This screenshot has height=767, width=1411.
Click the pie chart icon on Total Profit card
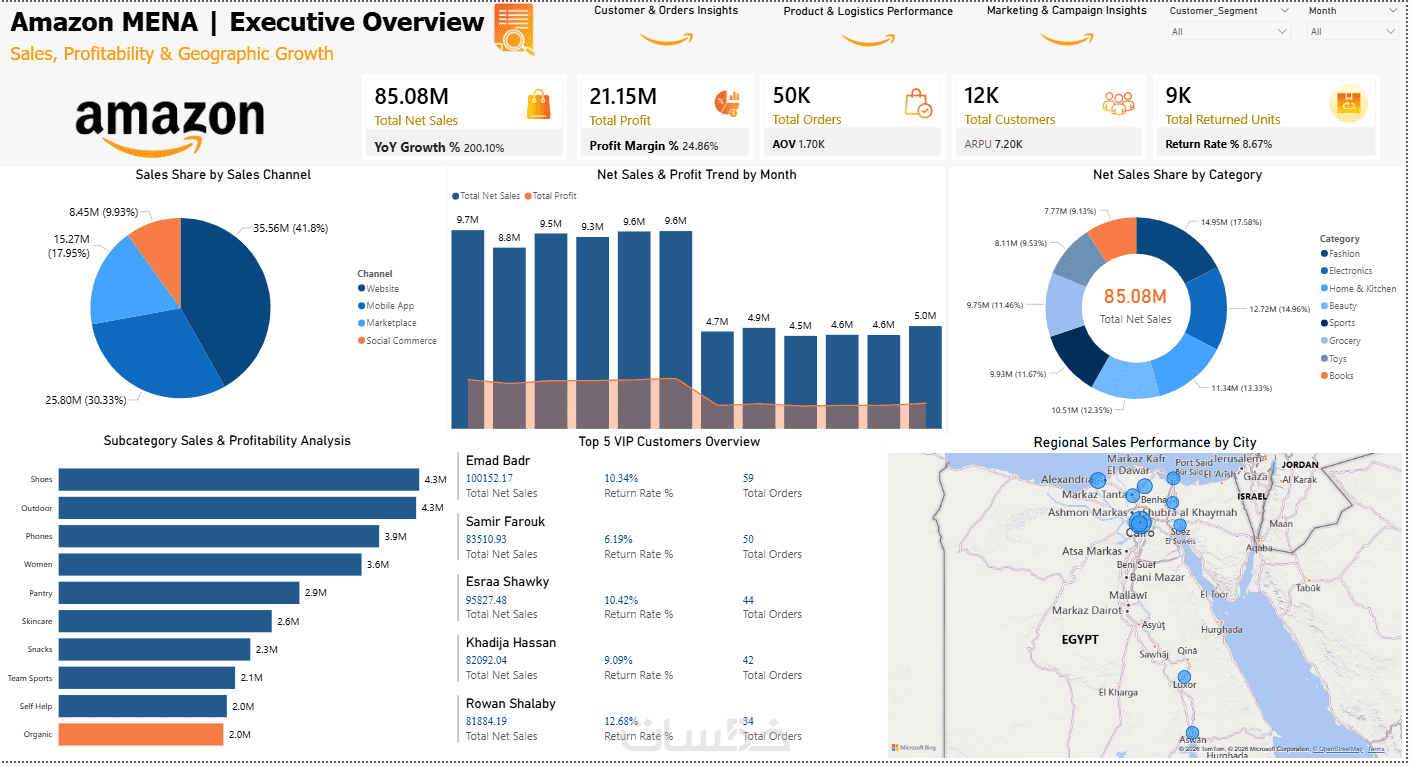pos(726,103)
